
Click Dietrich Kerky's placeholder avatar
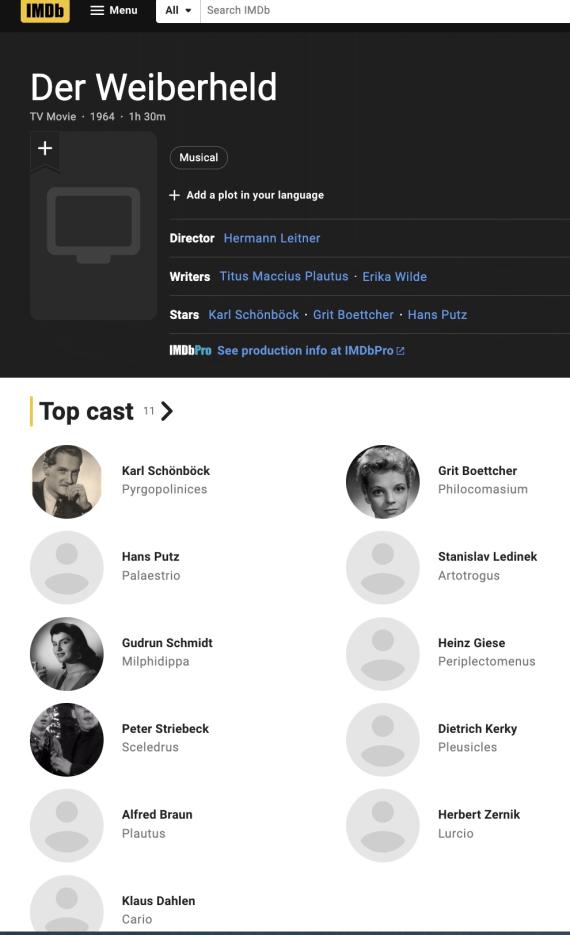coord(383,739)
